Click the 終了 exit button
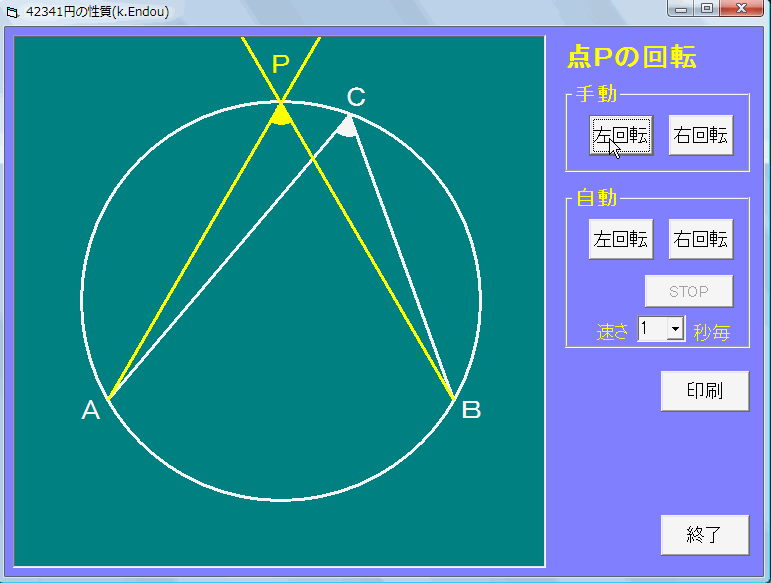 coord(705,535)
